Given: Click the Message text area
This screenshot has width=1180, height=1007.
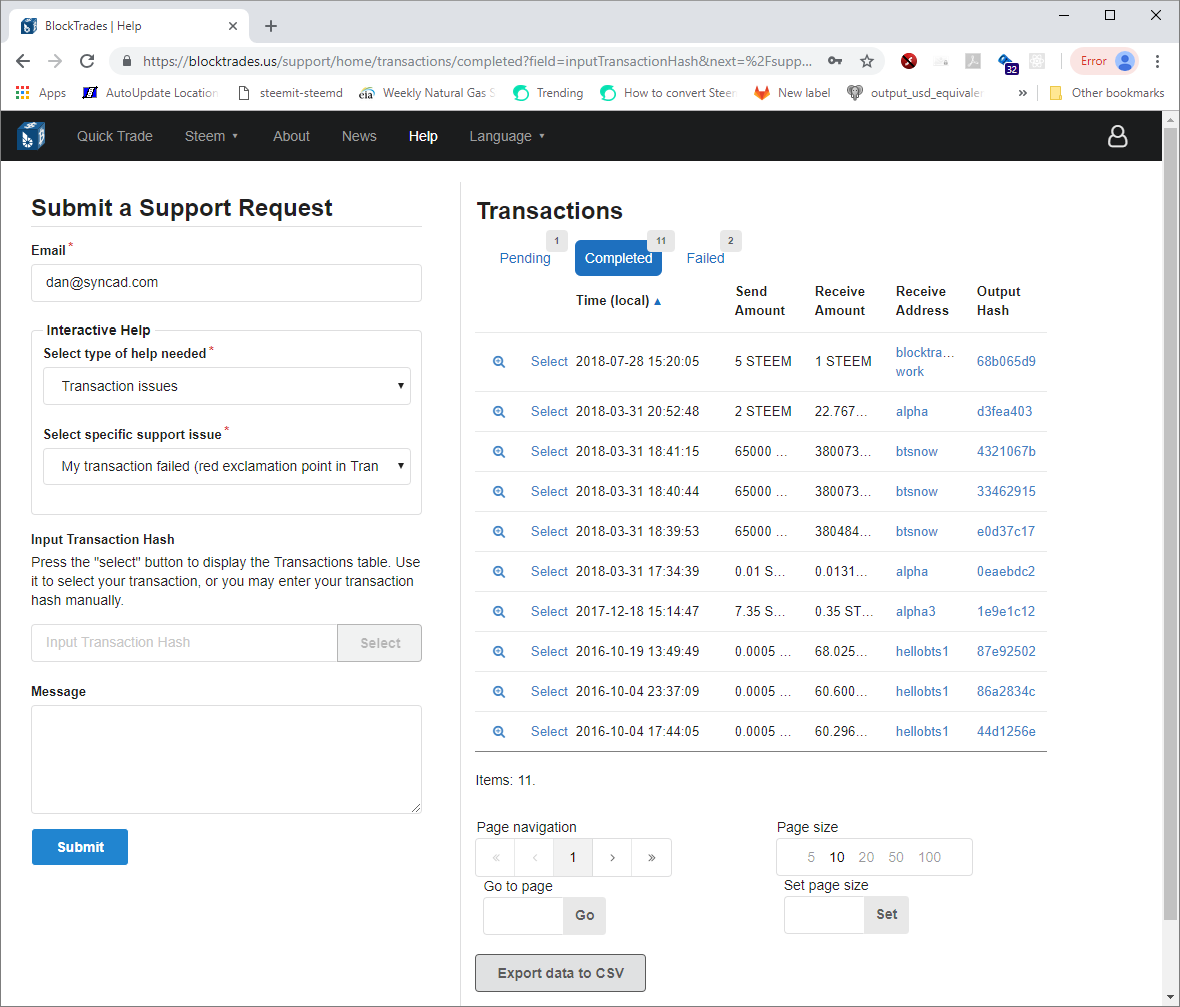Looking at the screenshot, I should pos(227,759).
